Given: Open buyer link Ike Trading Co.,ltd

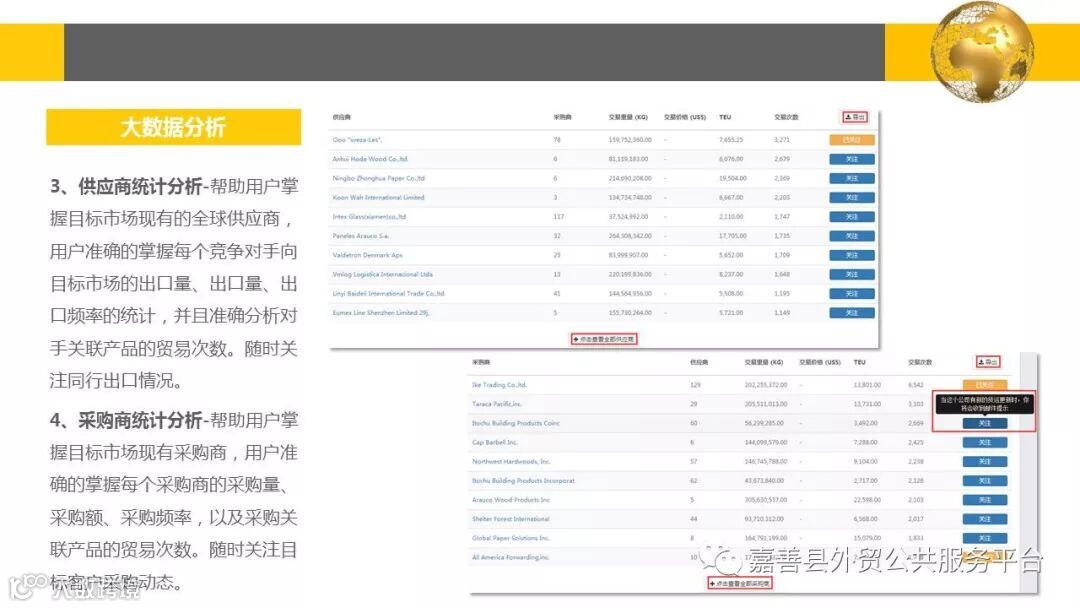Looking at the screenshot, I should 499,385.
